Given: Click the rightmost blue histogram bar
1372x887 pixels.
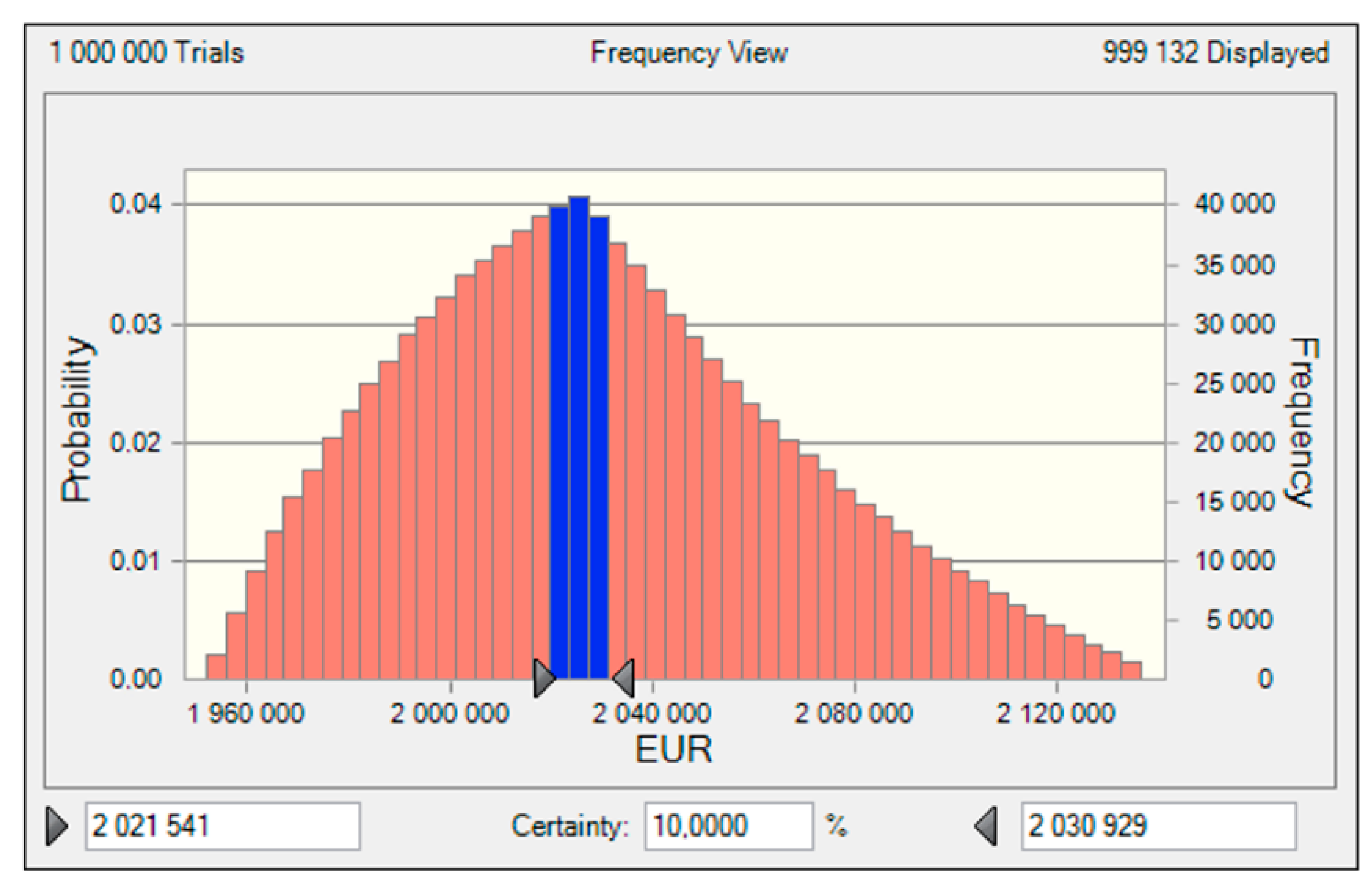Looking at the screenshot, I should coord(599,449).
